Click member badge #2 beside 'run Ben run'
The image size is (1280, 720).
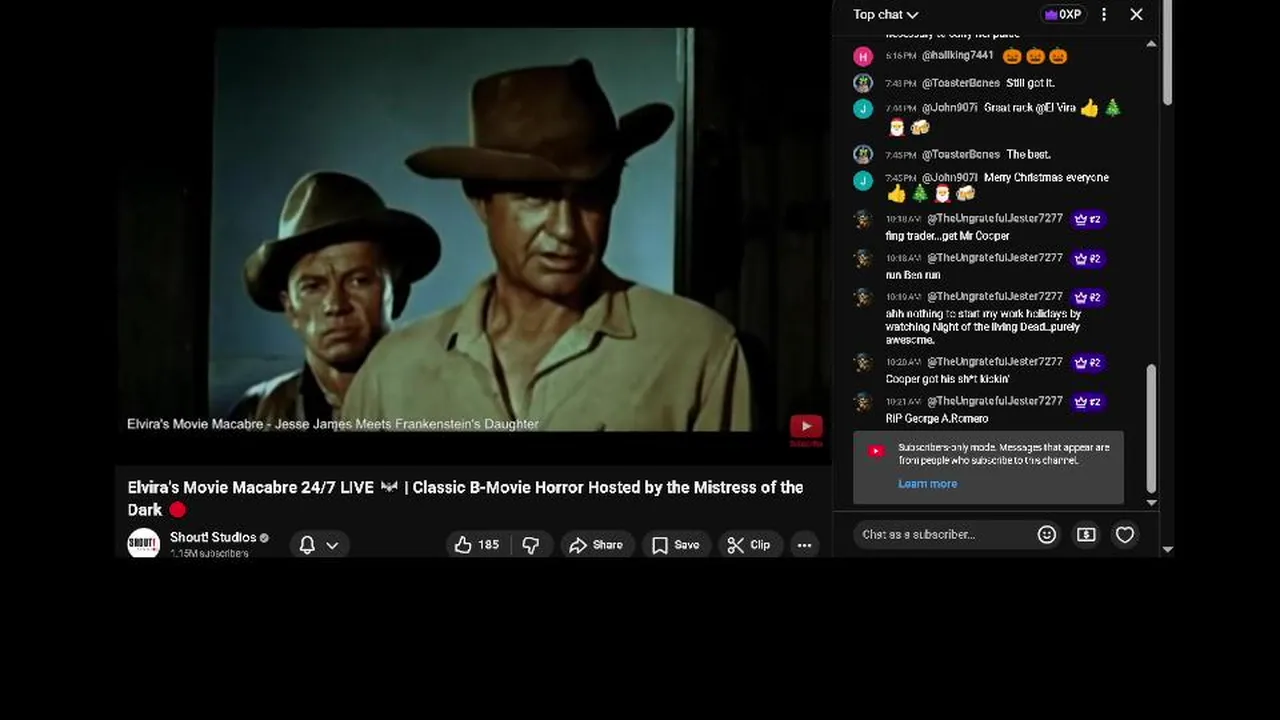point(1087,258)
